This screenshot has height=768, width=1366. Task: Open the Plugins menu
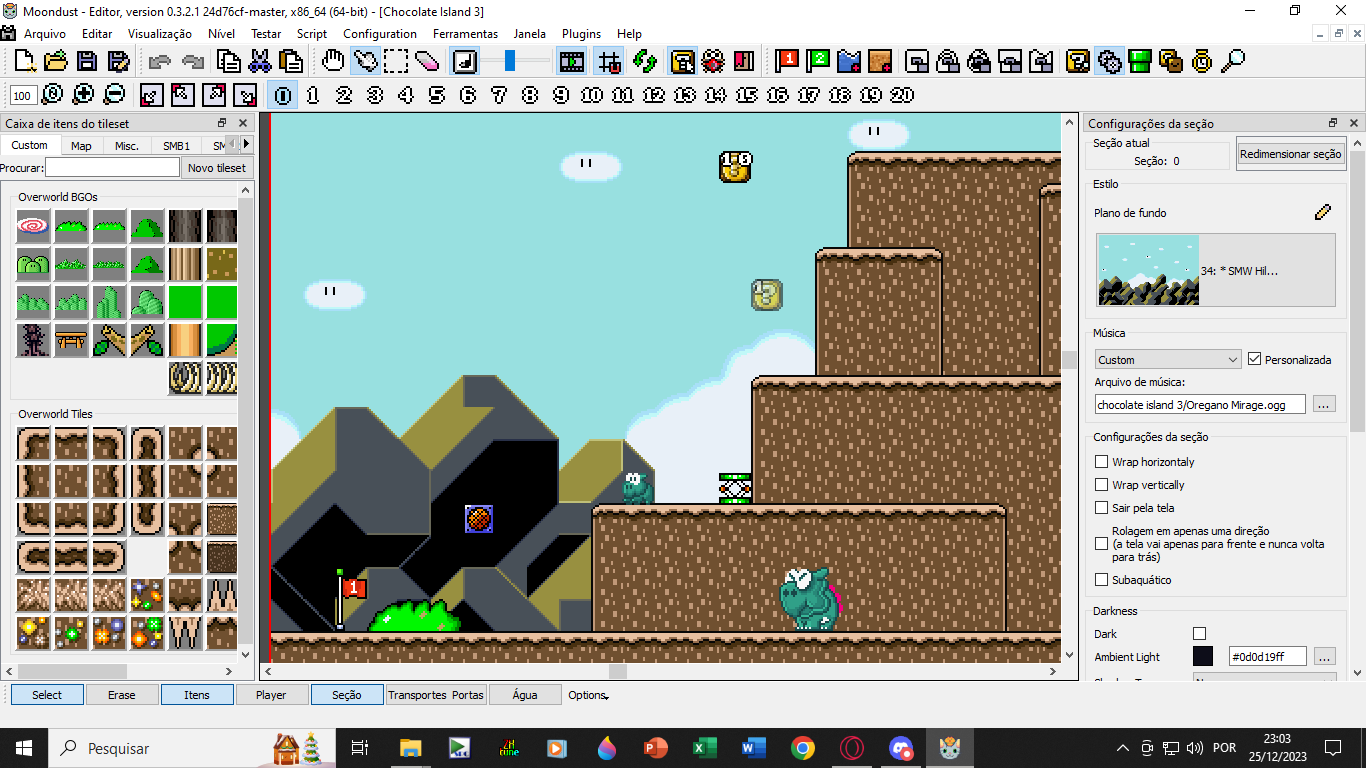[581, 33]
